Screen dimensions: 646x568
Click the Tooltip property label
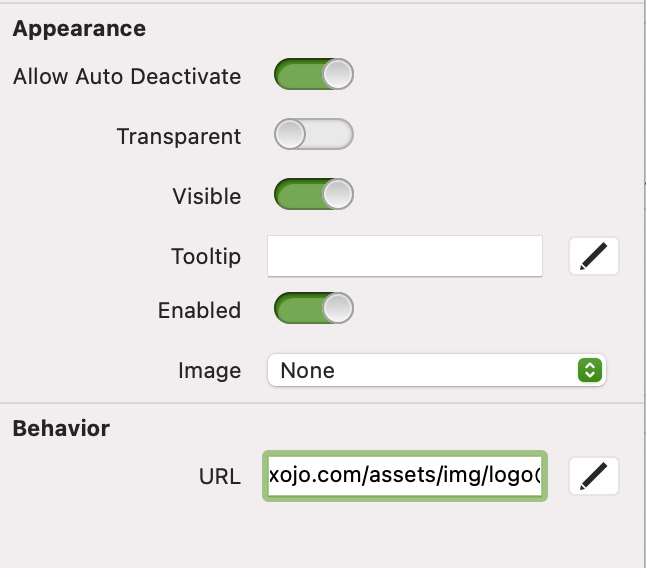[x=206, y=257]
